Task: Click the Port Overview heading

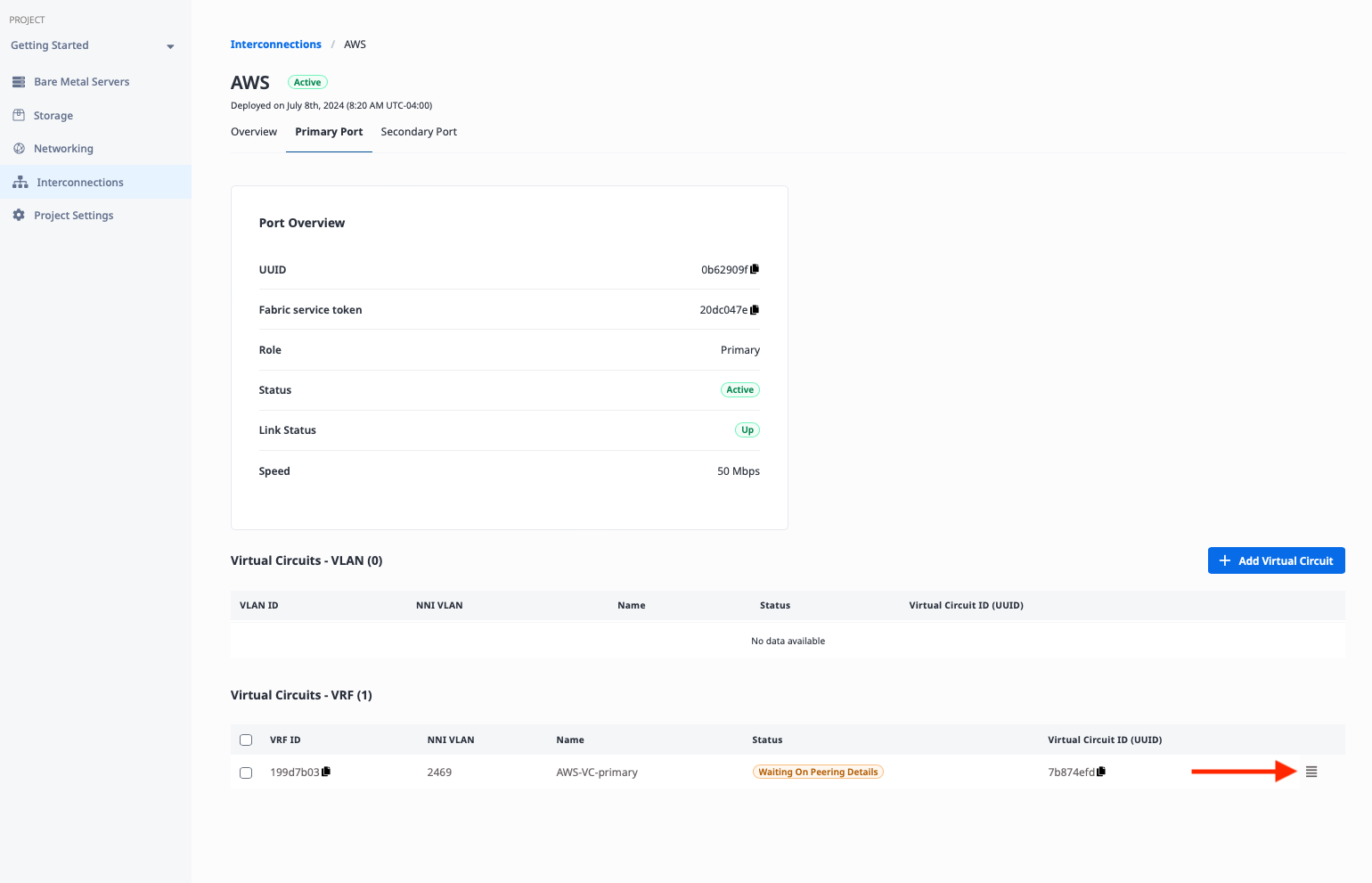Action: (302, 223)
